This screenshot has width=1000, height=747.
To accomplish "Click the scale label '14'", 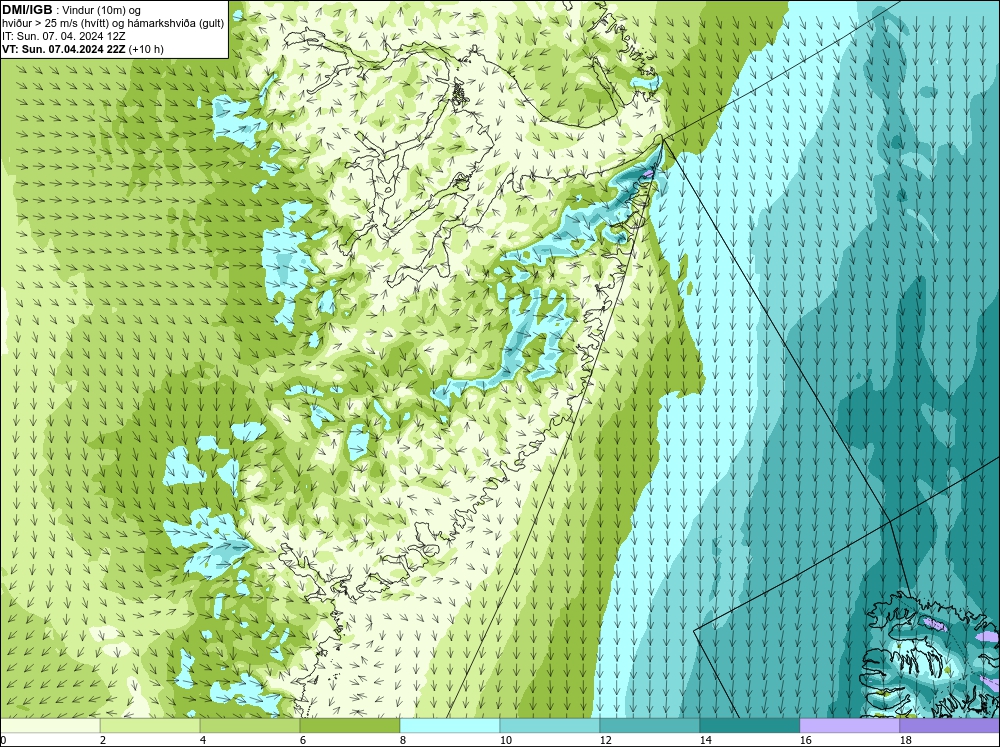I will tap(705, 740).
